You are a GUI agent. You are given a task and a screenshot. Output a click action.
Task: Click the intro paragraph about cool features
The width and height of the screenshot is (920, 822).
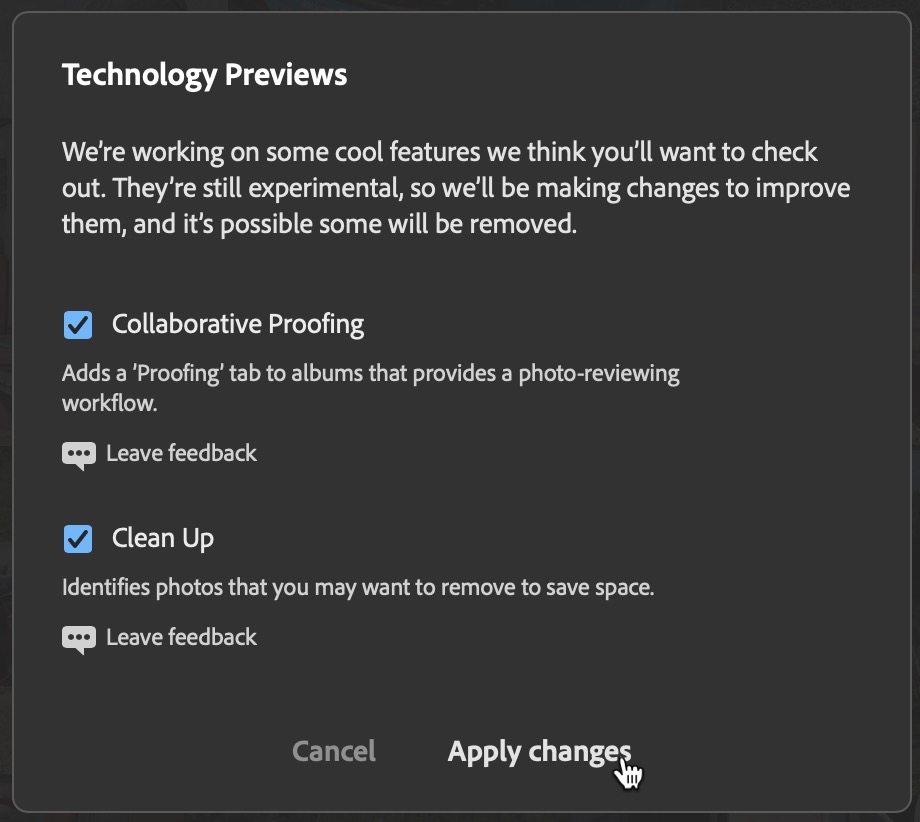(x=456, y=188)
